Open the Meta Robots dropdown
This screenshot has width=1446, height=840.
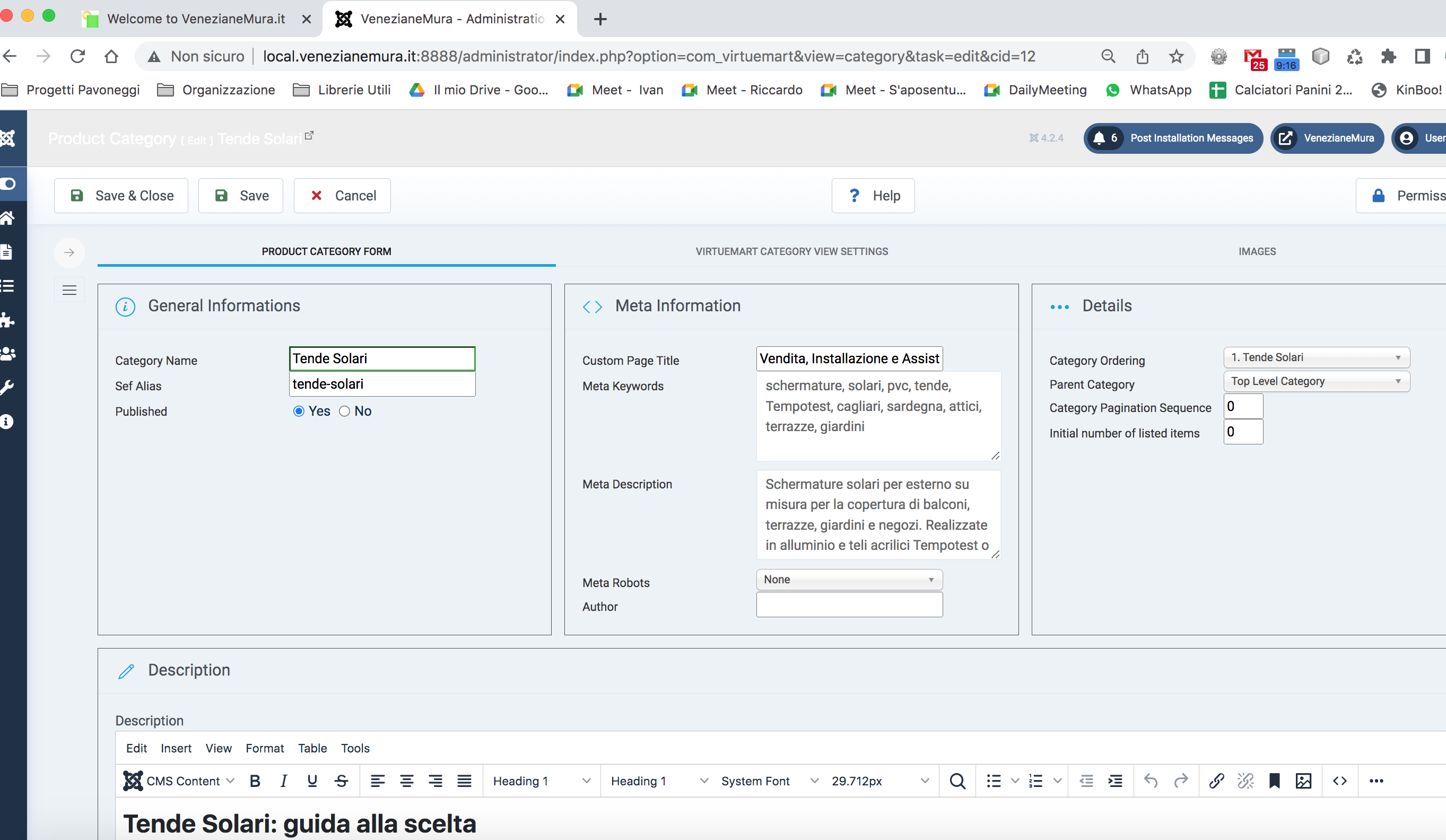click(x=849, y=580)
